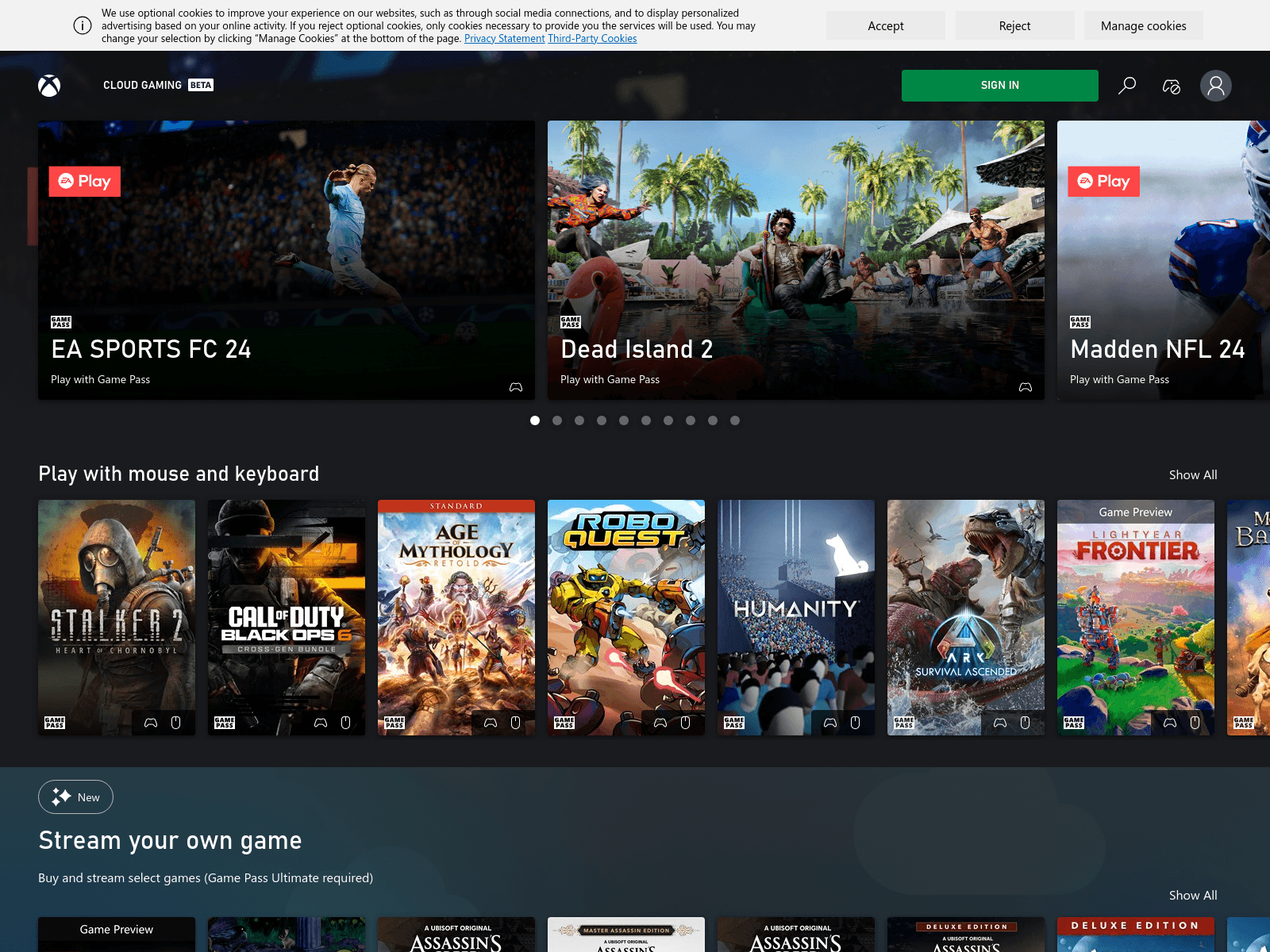The image size is (1270, 952).
Task: Select the eighth carousel page dot
Action: tap(691, 420)
